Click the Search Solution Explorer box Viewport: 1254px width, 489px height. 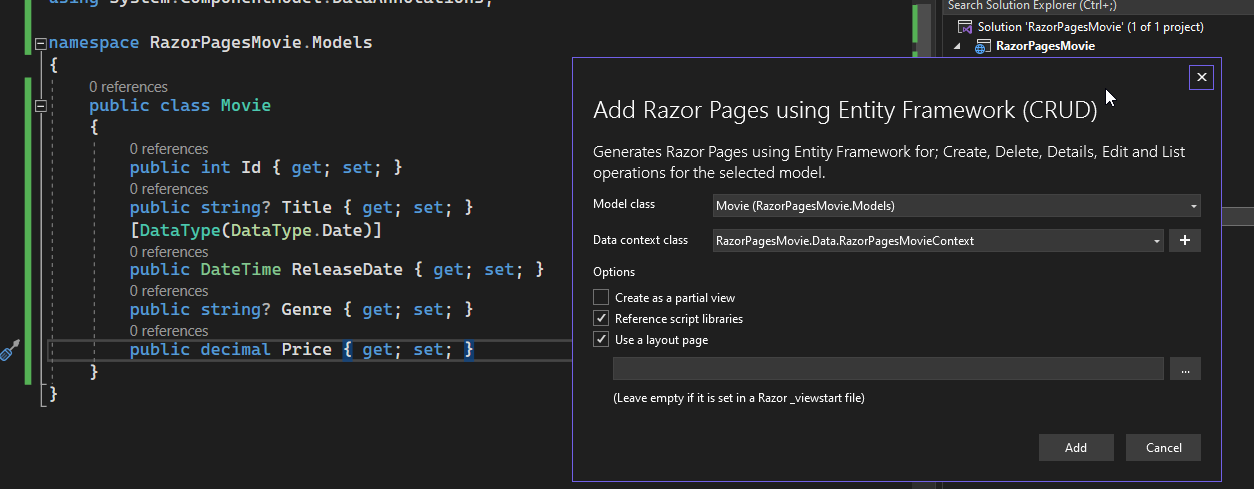(1098, 6)
